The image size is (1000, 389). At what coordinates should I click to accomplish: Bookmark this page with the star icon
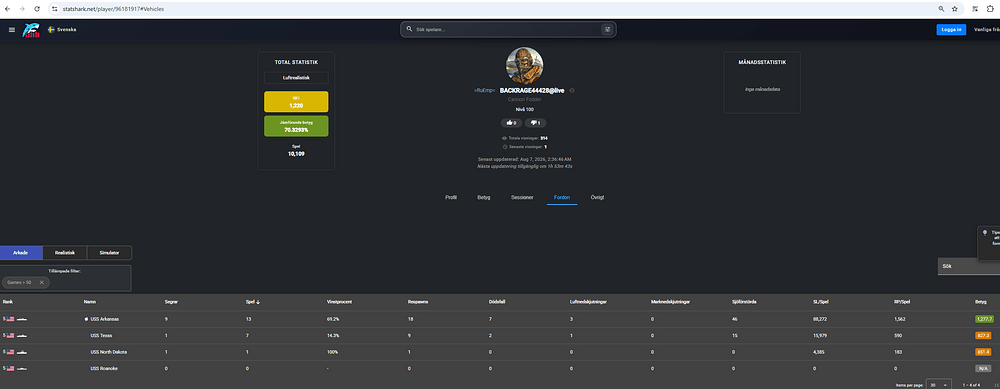tap(955, 9)
